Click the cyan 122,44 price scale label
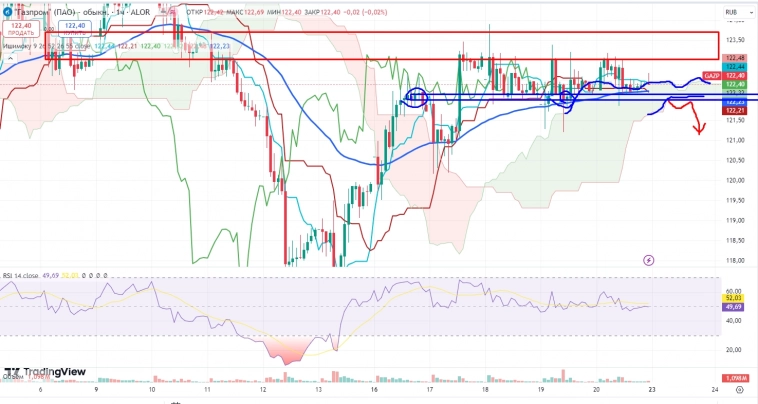Screen dimensions: 758x404 [x=735, y=67]
